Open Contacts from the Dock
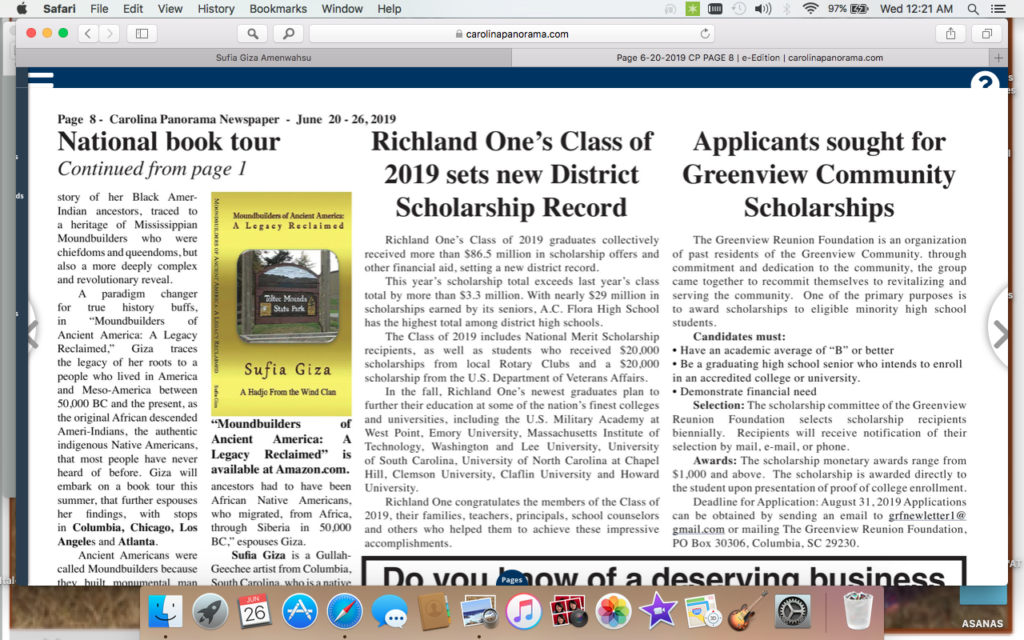1024x640 pixels. tap(434, 612)
